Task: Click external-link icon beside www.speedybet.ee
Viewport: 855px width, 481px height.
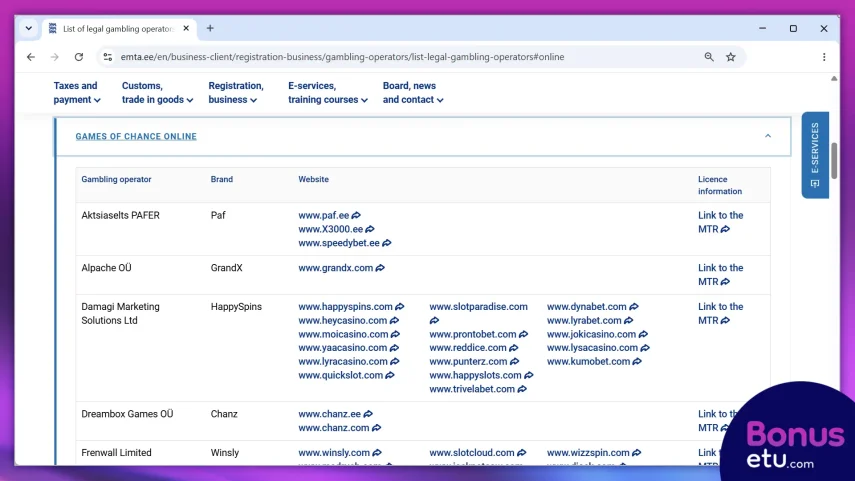Action: 387,243
